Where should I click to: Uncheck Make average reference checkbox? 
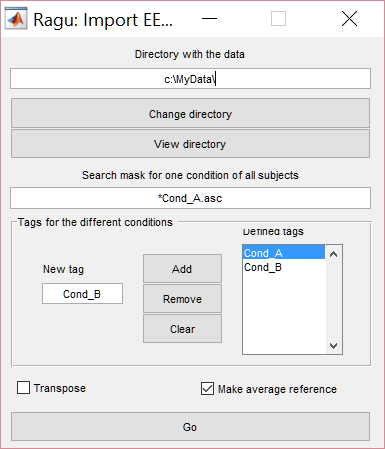point(207,388)
